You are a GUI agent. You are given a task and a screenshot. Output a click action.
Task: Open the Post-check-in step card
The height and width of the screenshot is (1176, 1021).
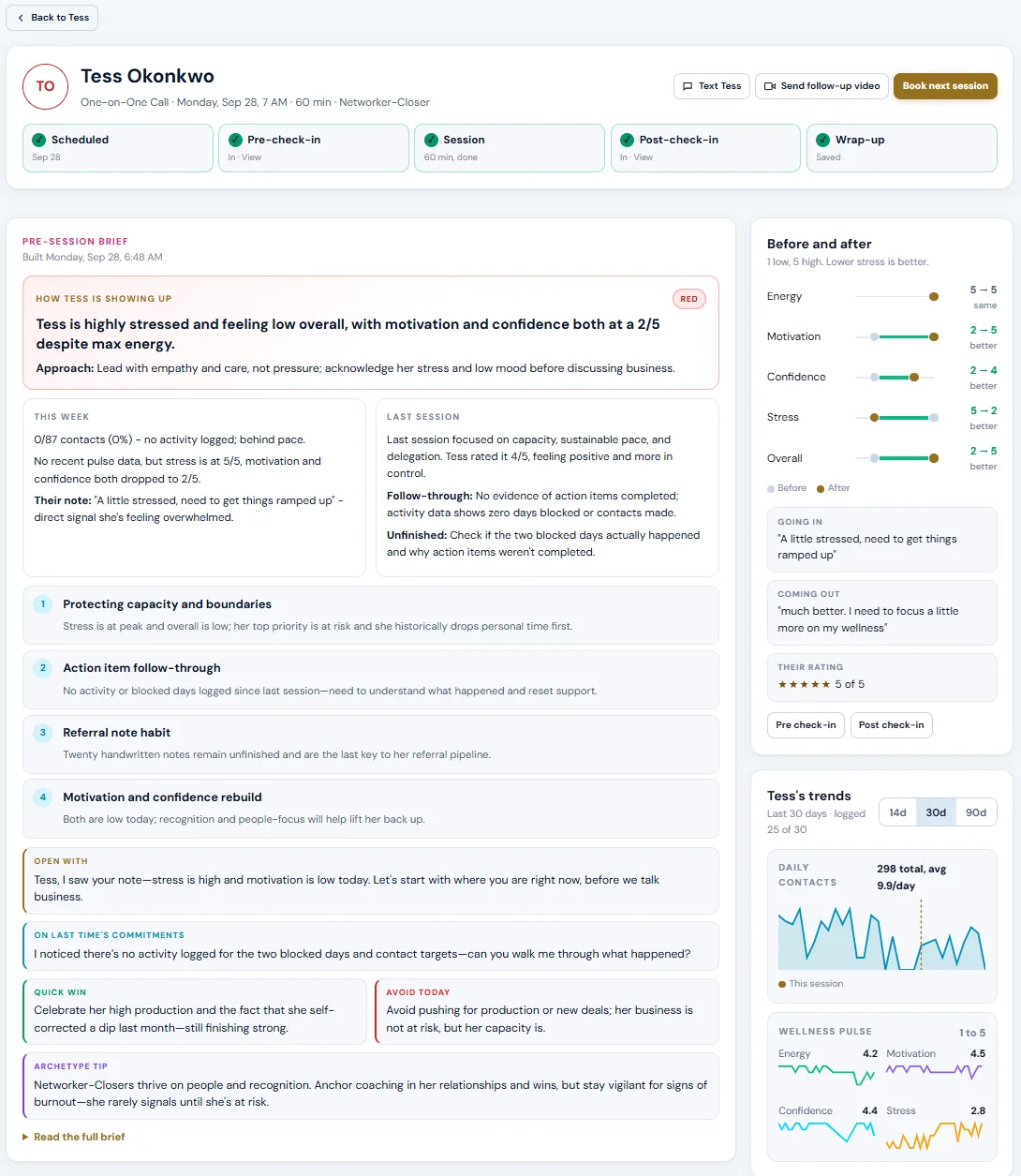[x=705, y=148]
